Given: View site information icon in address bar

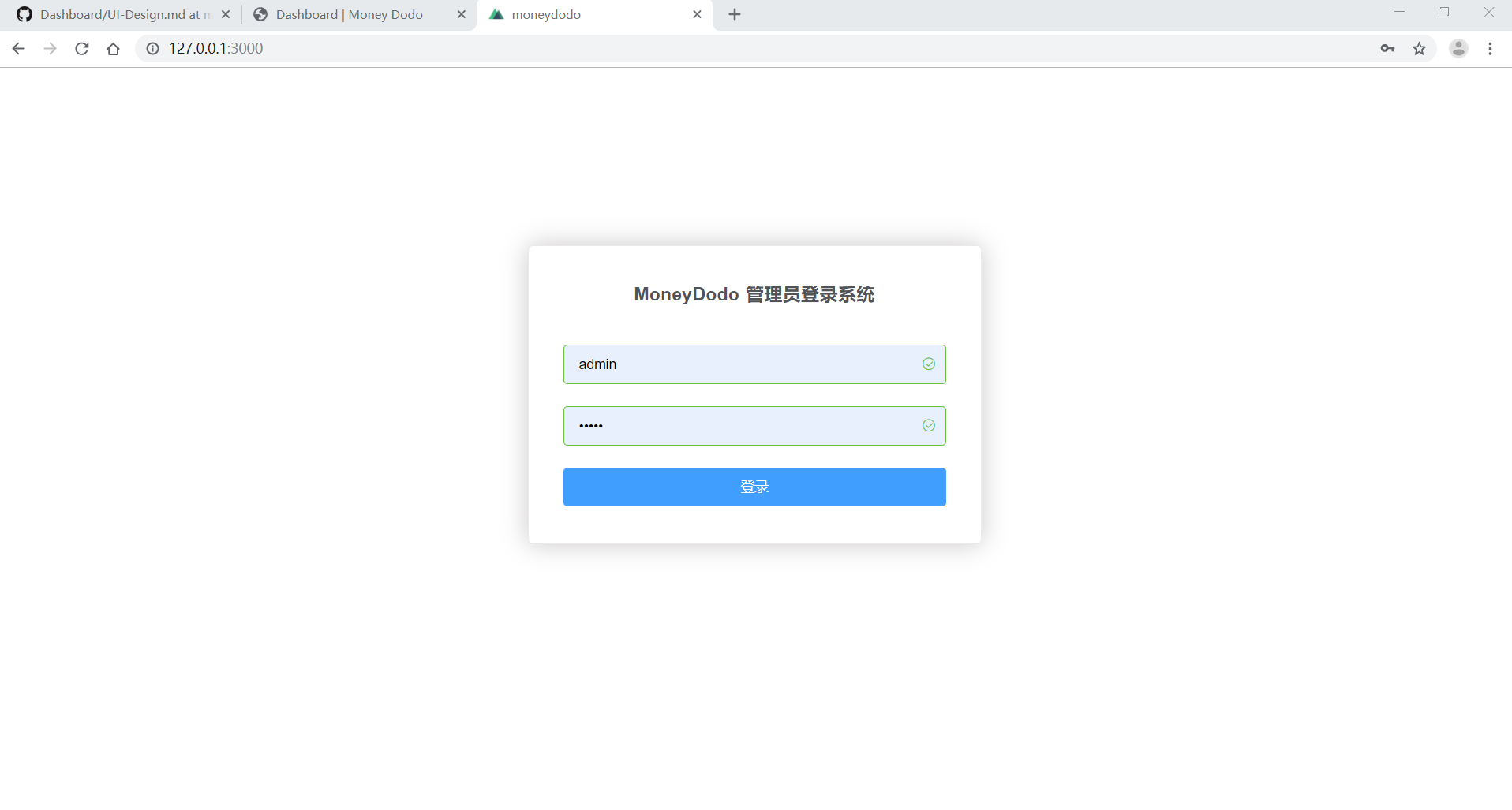Looking at the screenshot, I should click(153, 49).
